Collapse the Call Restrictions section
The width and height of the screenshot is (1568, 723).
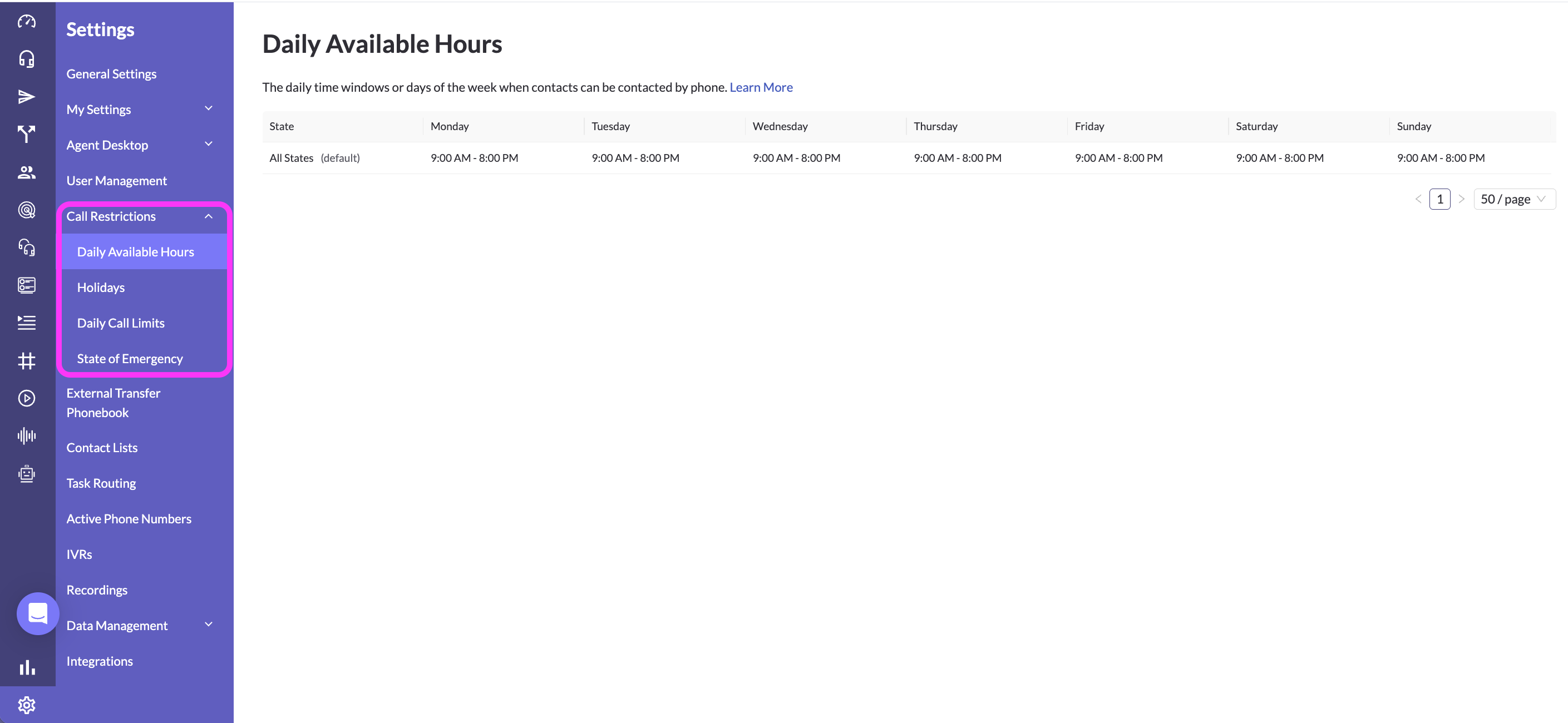[x=208, y=216]
